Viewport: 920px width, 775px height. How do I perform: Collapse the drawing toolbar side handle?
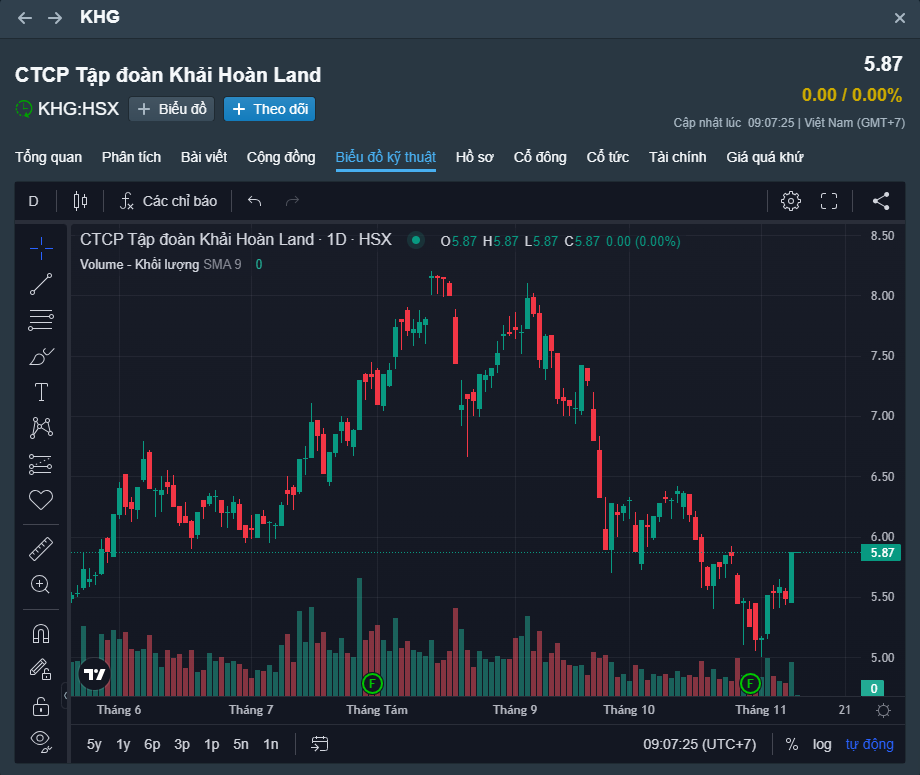coord(66,696)
